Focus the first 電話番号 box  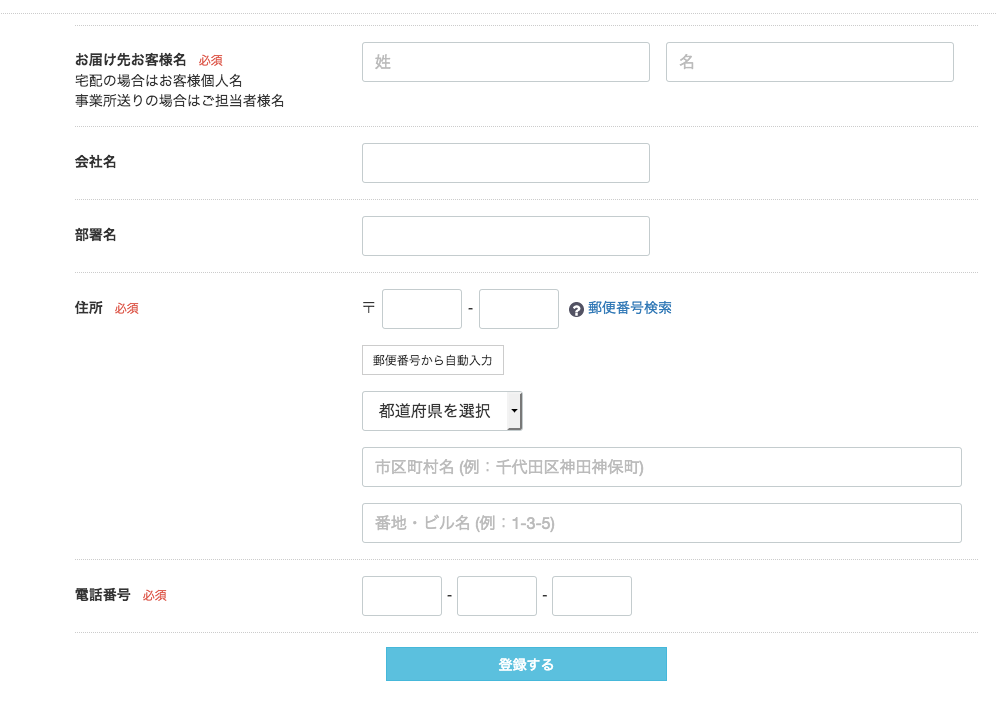401,596
